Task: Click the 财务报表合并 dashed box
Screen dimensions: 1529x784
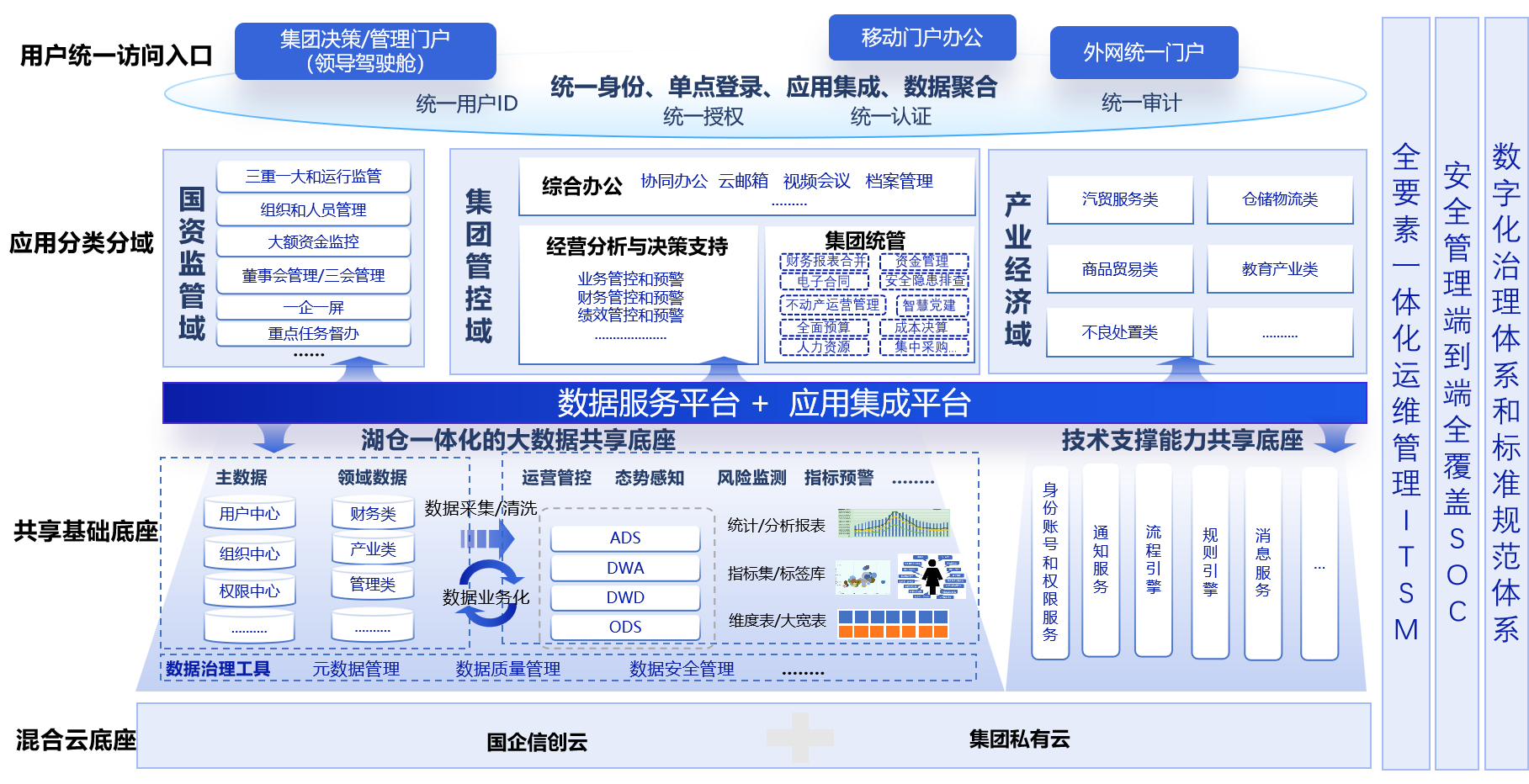Action: coord(824,262)
